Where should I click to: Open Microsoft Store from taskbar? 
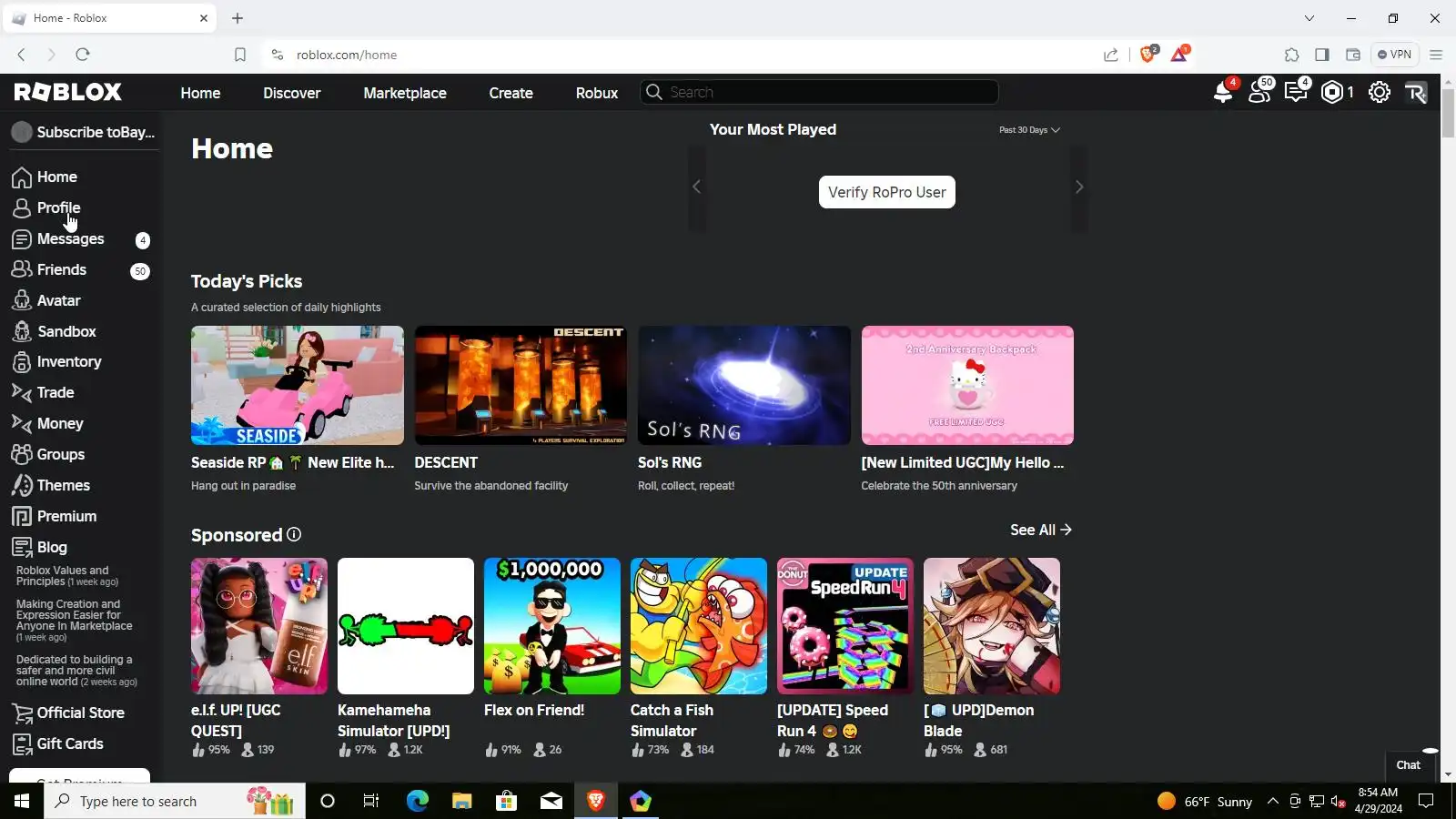(x=506, y=801)
